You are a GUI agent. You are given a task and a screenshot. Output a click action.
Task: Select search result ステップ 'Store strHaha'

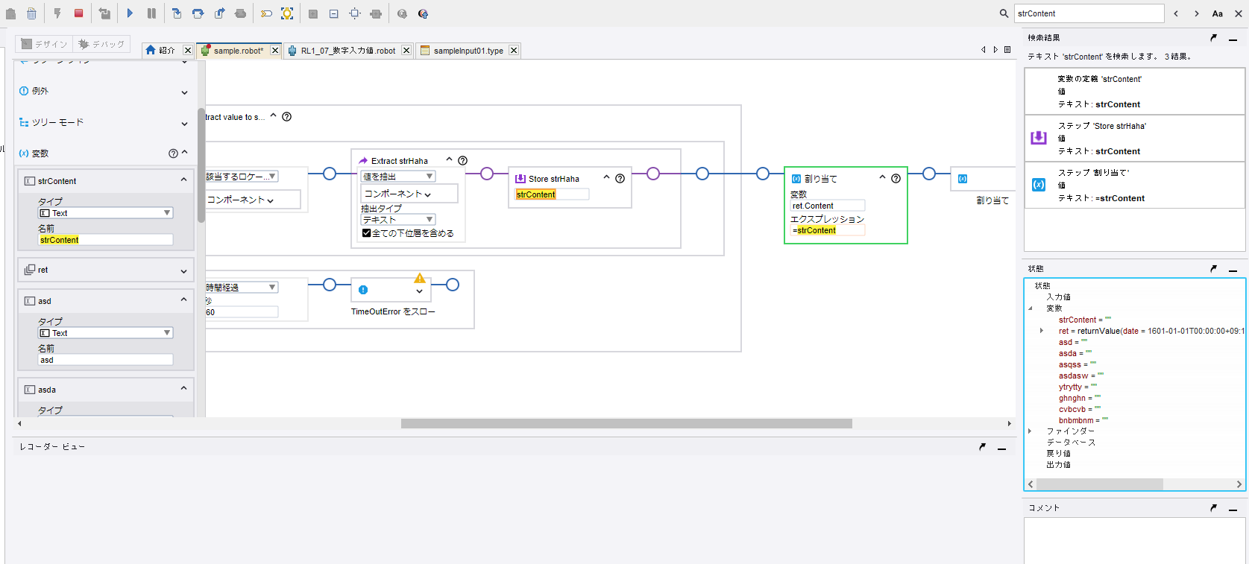point(1134,138)
